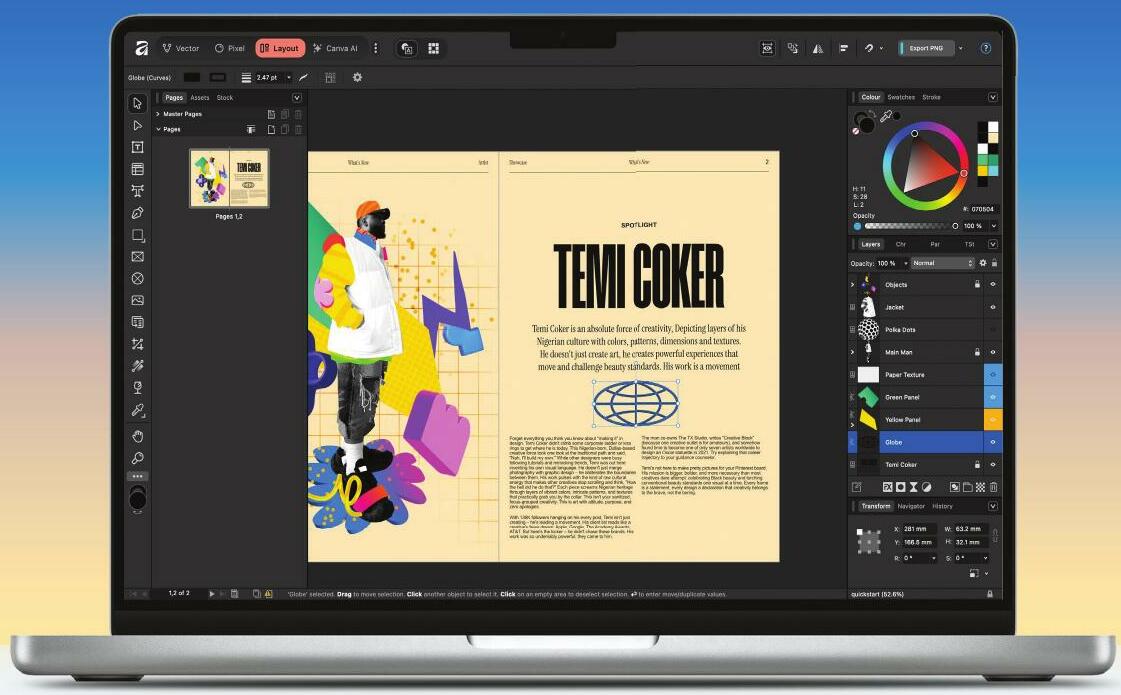
Task: Select the Vector Crop tool
Action: pos(137,344)
